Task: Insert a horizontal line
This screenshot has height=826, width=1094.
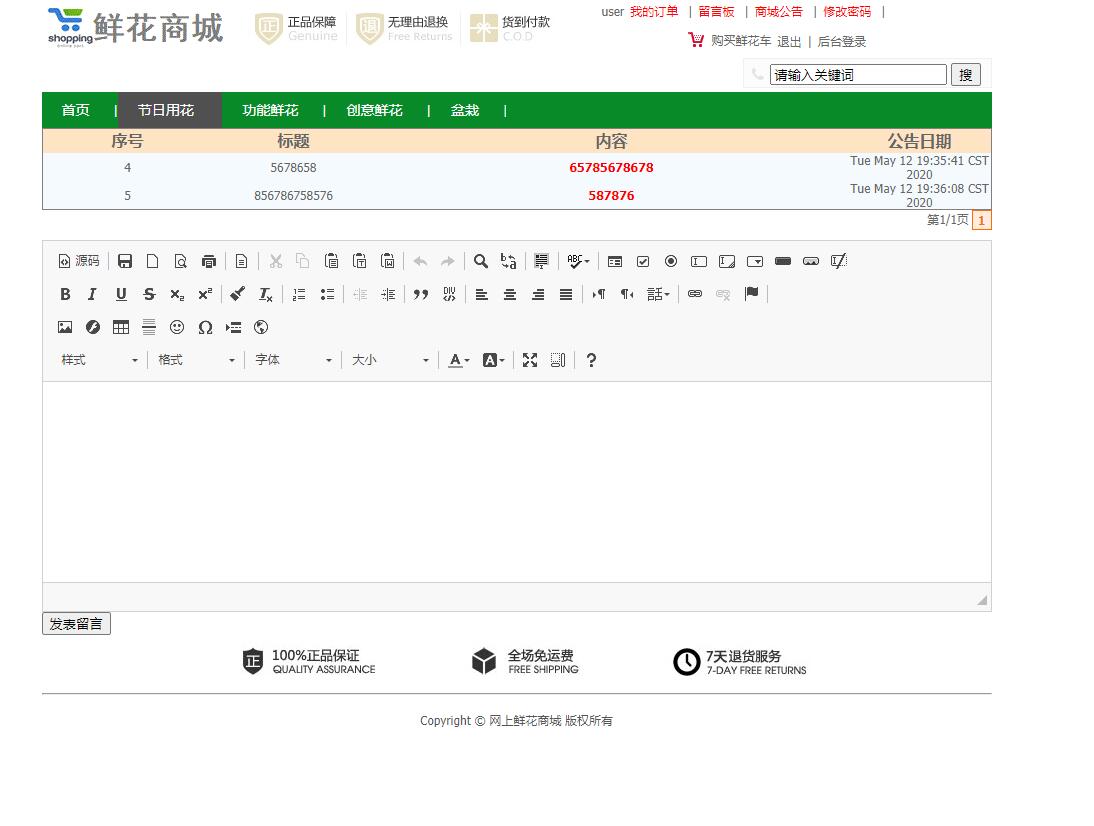Action: coord(149,327)
